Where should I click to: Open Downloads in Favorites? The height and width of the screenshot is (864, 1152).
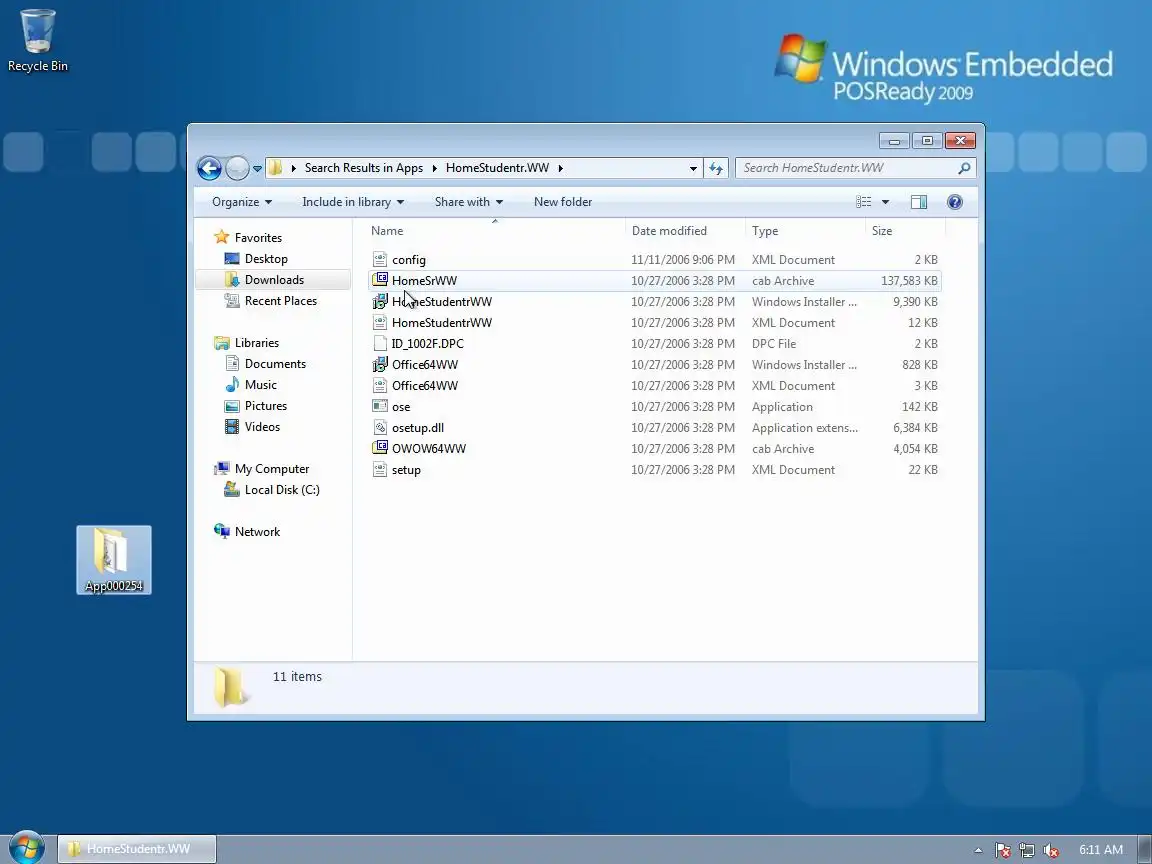pyautogui.click(x=274, y=280)
